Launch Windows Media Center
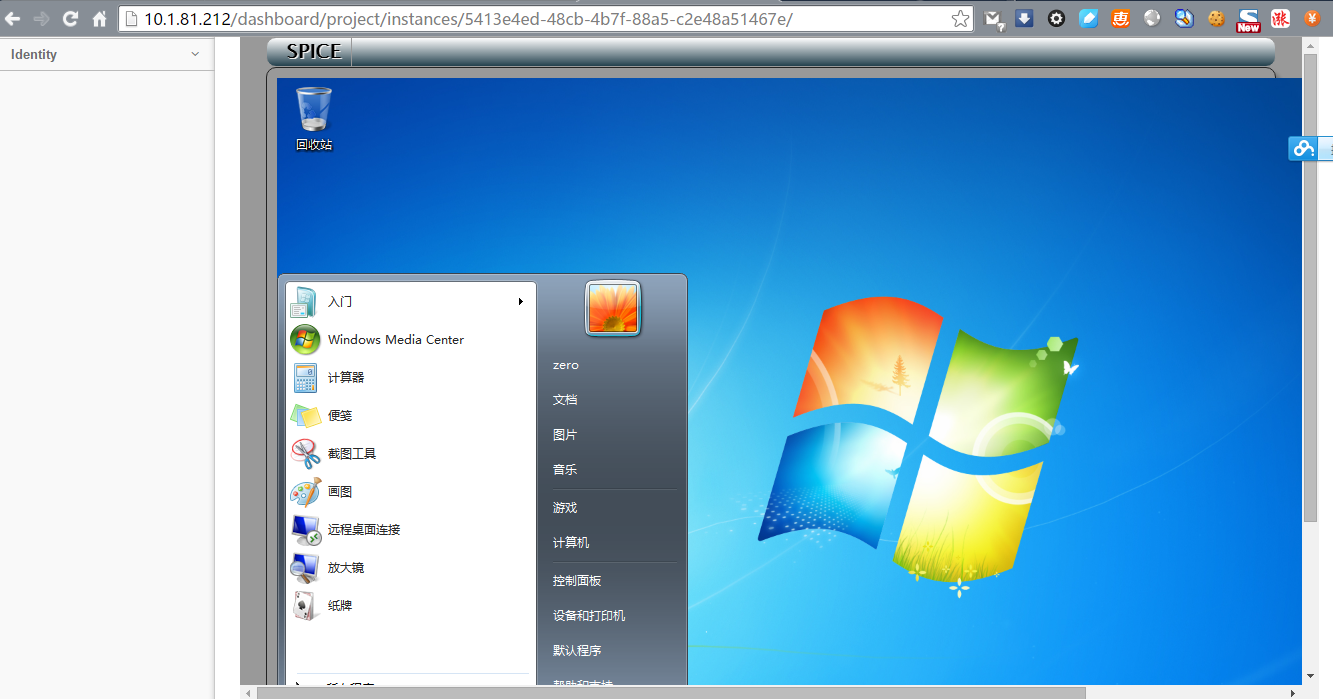The image size is (1333, 699). (411, 339)
